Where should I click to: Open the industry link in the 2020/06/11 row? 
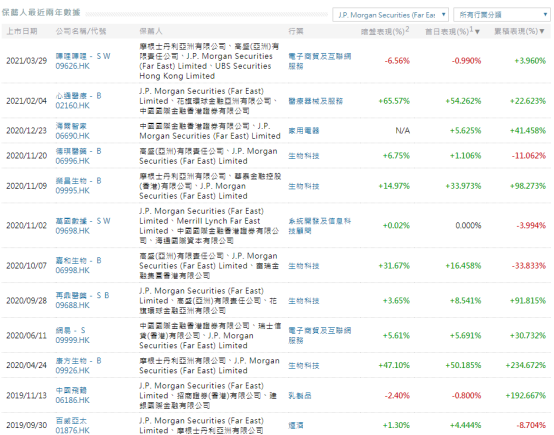pos(320,335)
